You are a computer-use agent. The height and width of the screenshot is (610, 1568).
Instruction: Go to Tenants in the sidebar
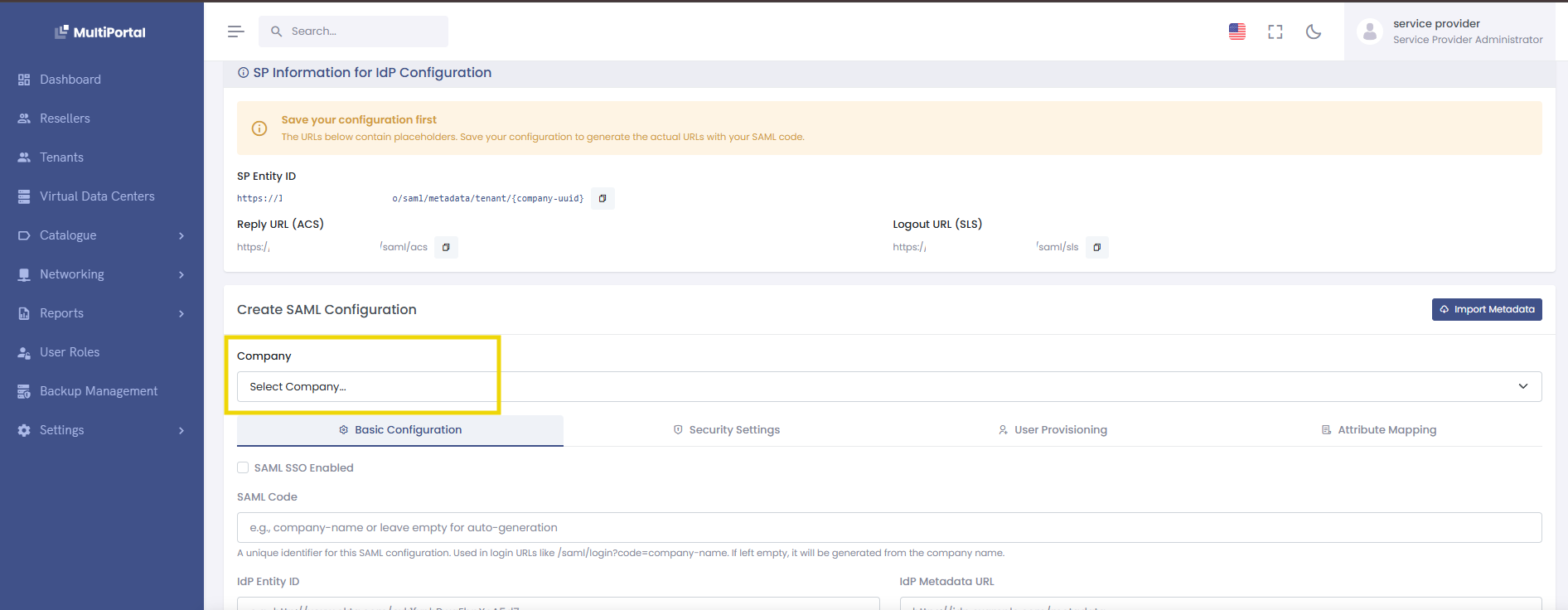pos(62,157)
